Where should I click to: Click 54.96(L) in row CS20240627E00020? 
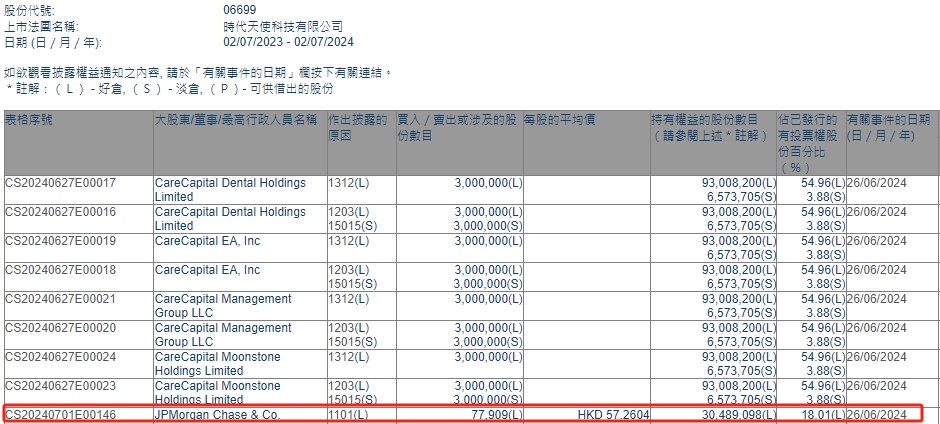(x=823, y=327)
